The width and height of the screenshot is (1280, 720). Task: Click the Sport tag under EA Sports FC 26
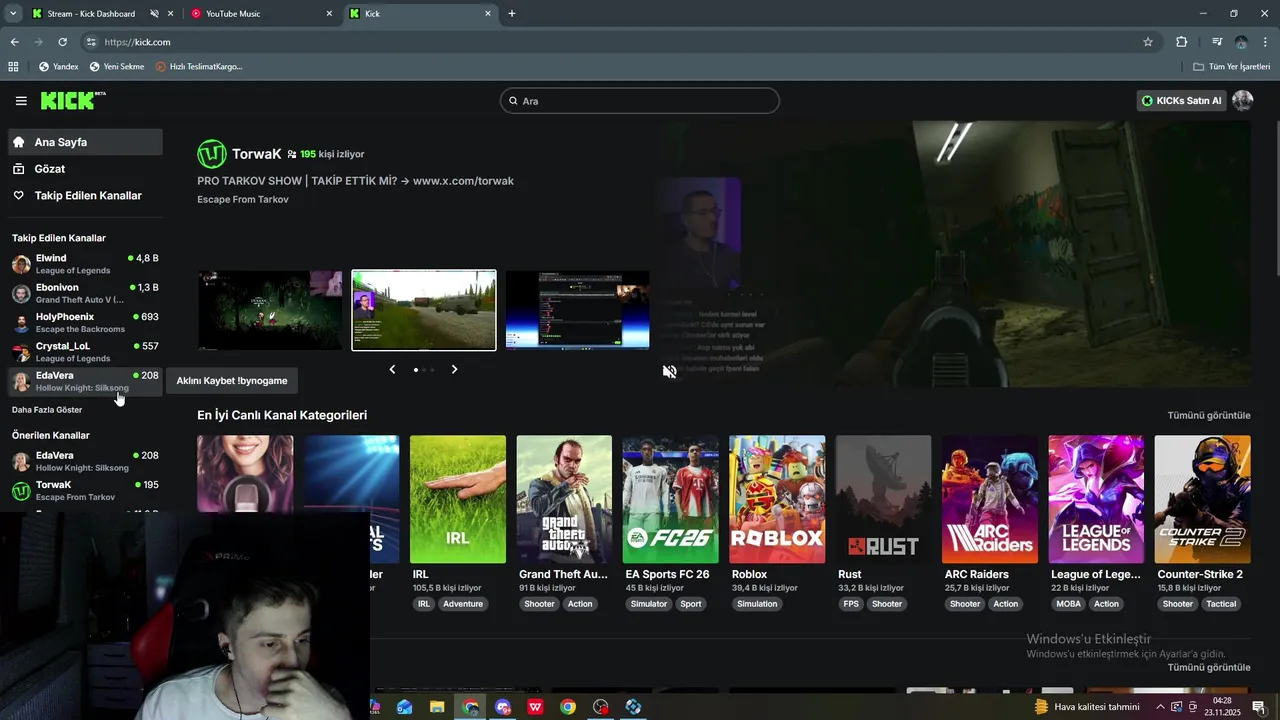pos(691,604)
